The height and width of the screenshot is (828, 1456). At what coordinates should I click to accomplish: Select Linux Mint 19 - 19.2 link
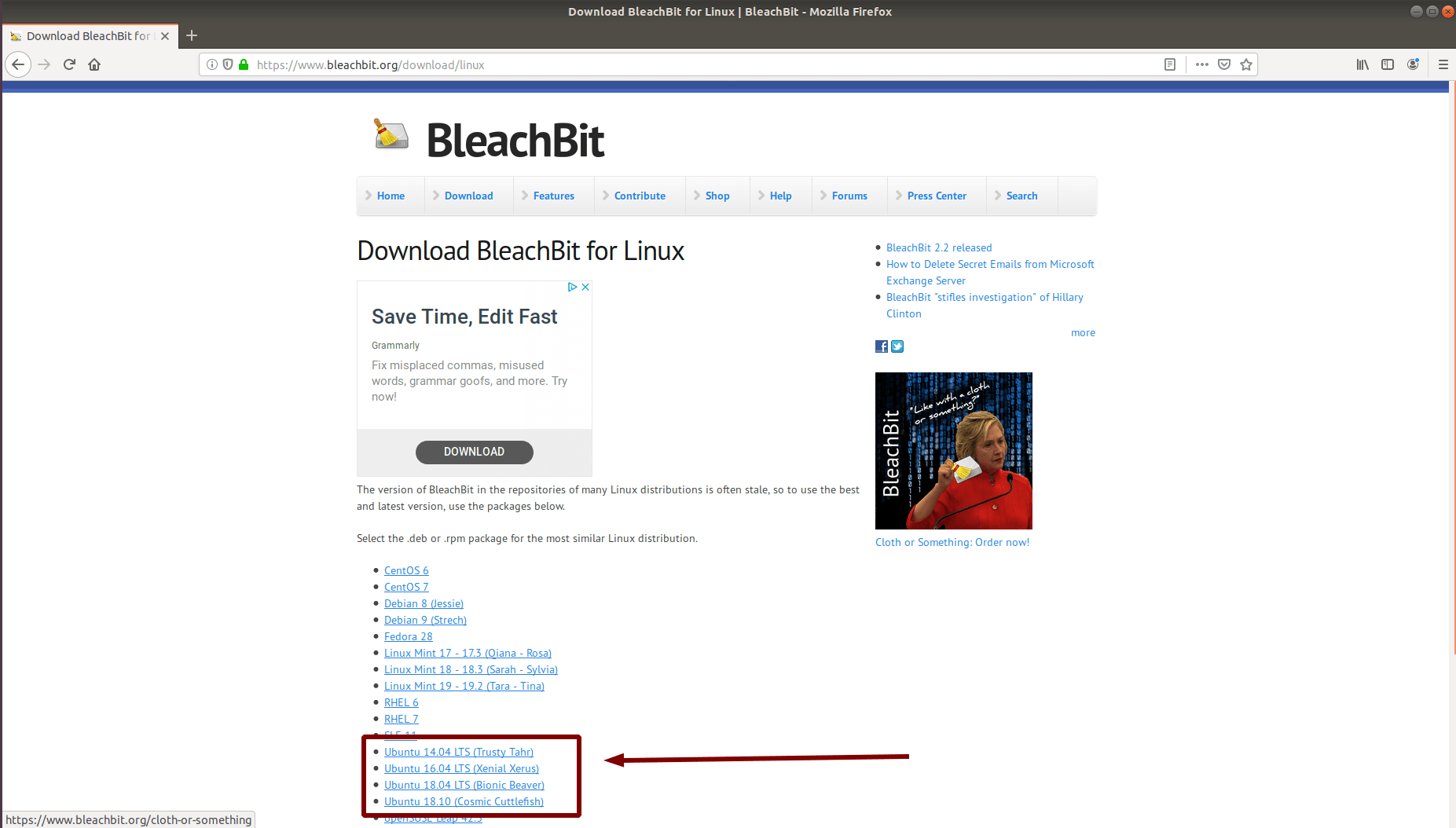coord(464,686)
